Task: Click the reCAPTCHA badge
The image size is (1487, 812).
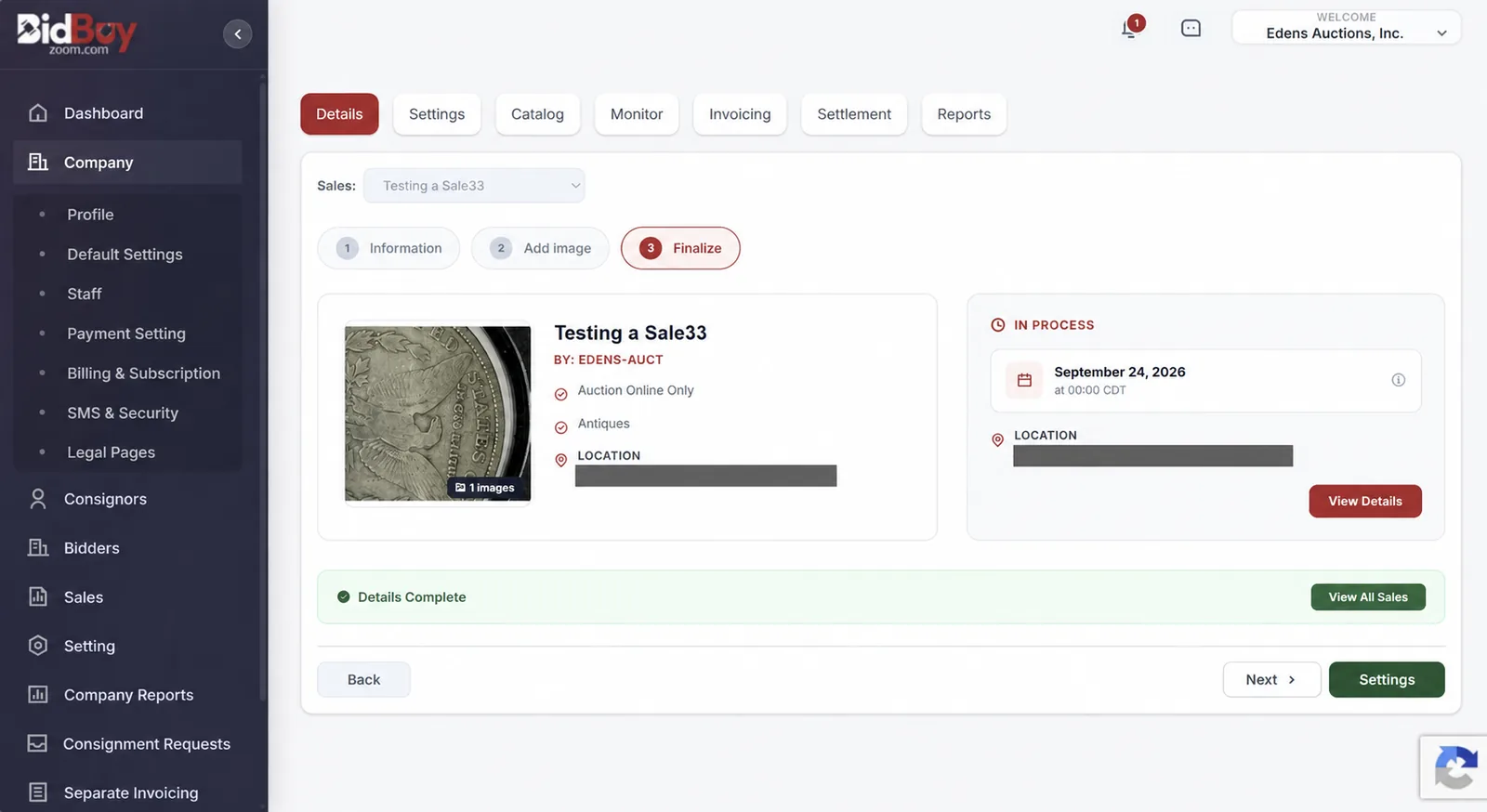Action: [1454, 767]
